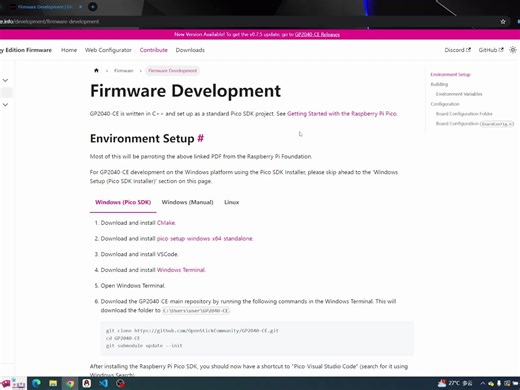Viewport: 520px width, 390px height.
Task: Jump to Environment Setup in table of contents
Action: tap(450, 74)
